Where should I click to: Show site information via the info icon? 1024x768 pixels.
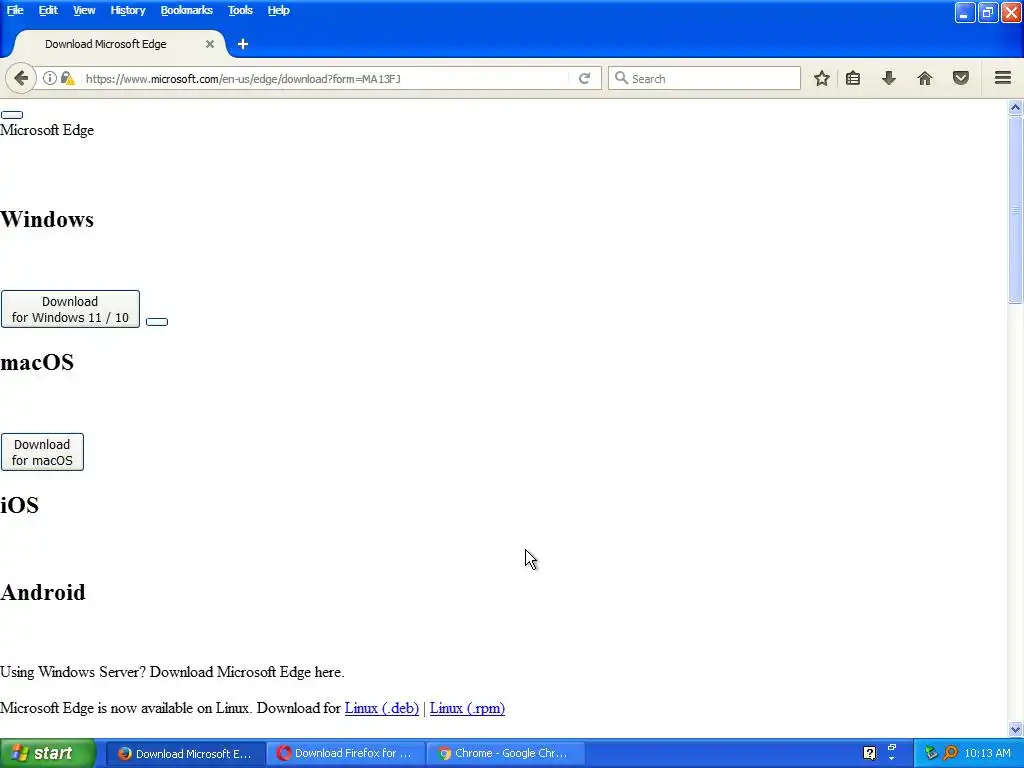point(50,78)
